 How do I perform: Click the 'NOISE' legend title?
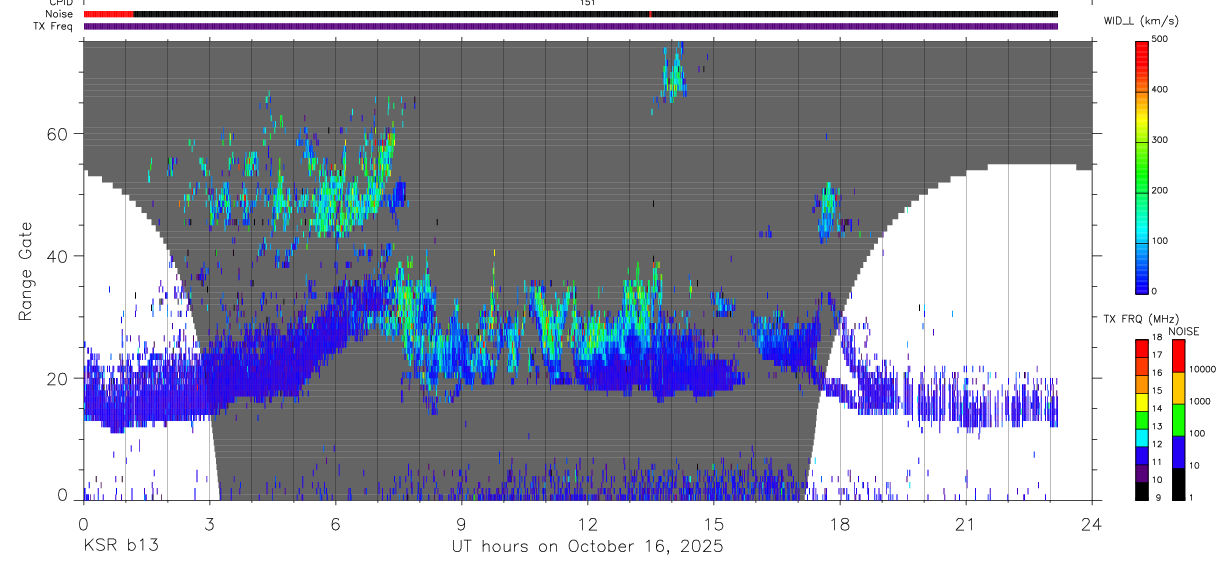pyautogui.click(x=1184, y=331)
